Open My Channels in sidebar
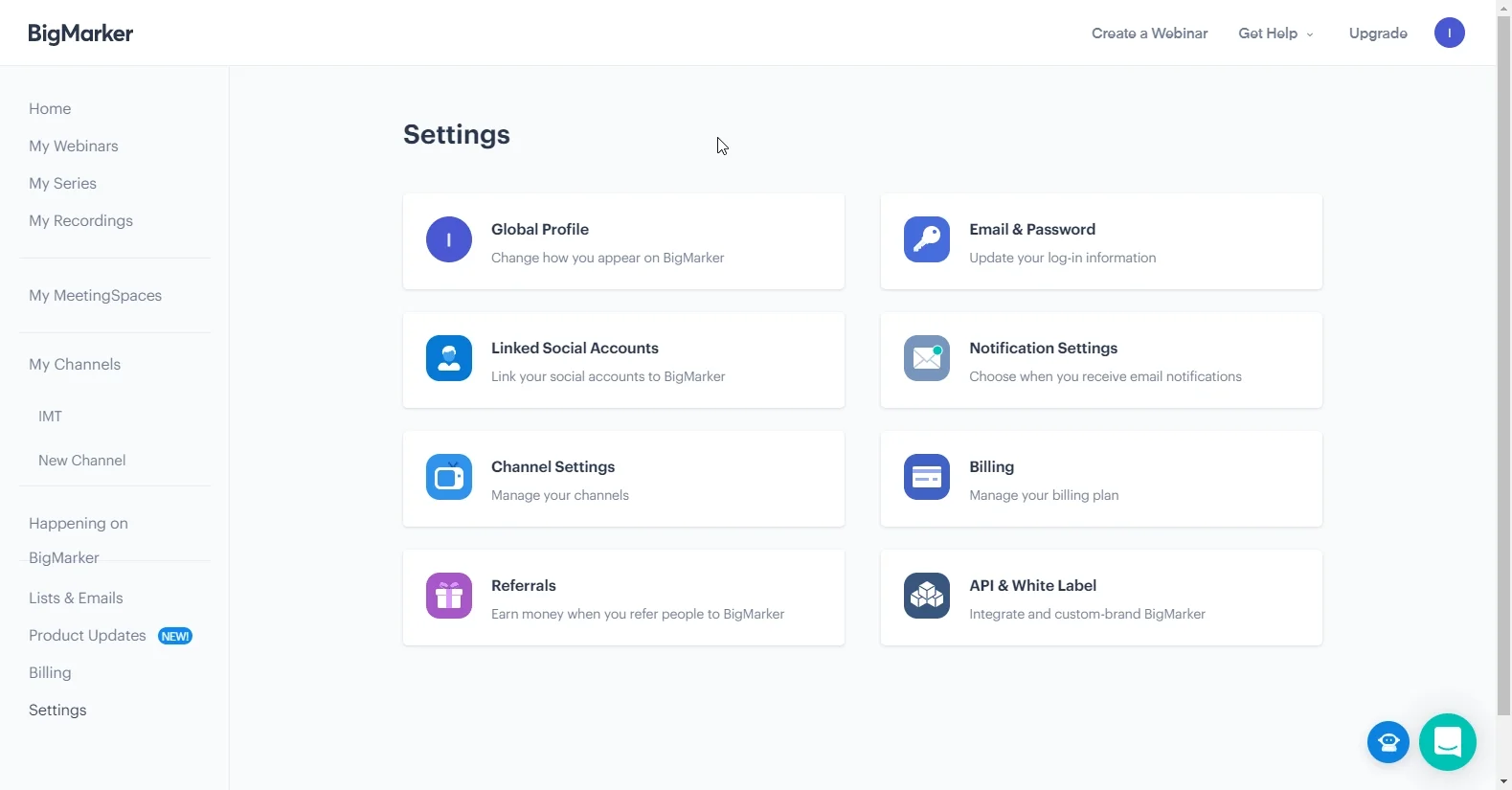 click(75, 365)
